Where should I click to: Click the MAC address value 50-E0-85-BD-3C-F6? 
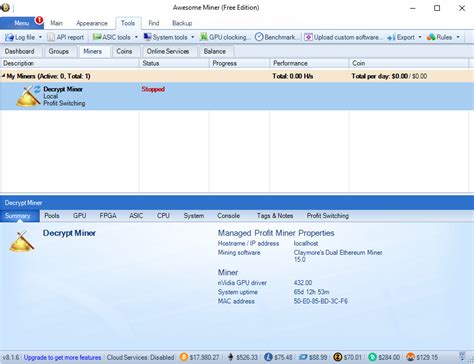[x=321, y=301]
